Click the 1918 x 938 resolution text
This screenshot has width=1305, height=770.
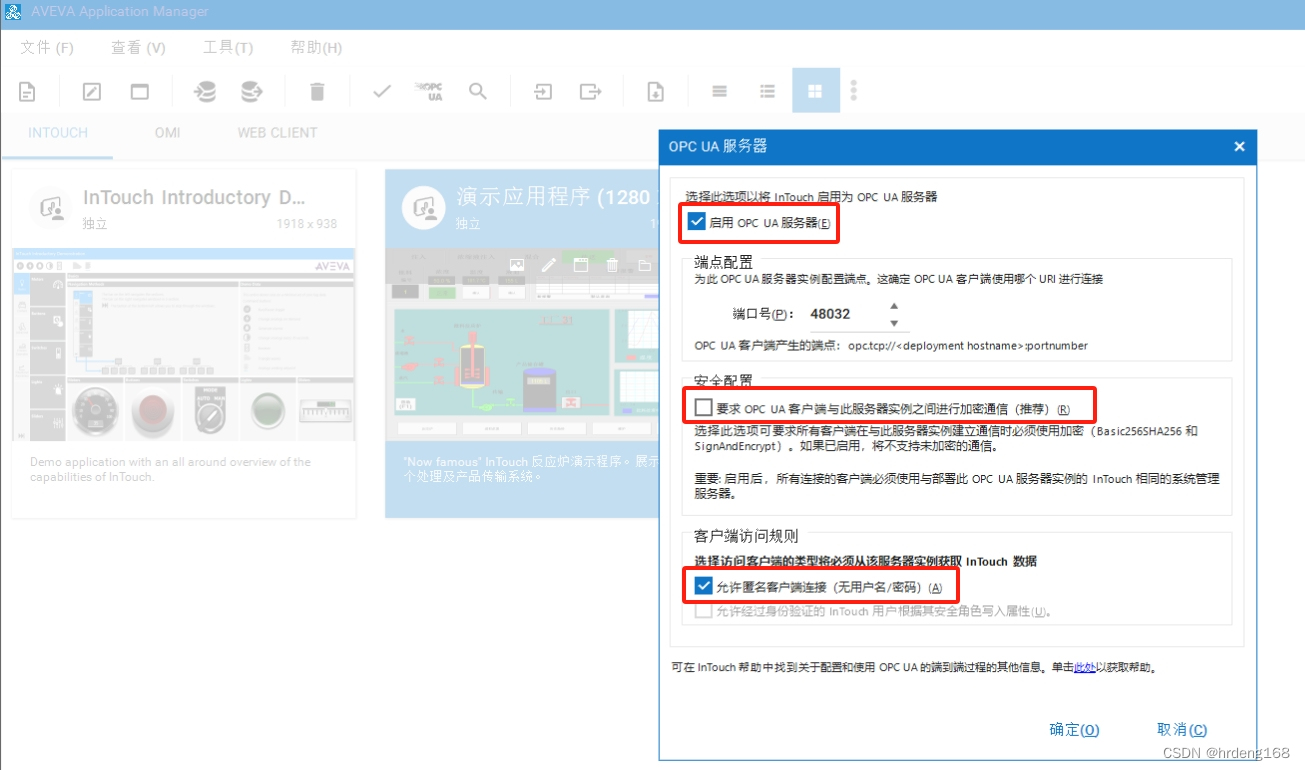(x=307, y=224)
